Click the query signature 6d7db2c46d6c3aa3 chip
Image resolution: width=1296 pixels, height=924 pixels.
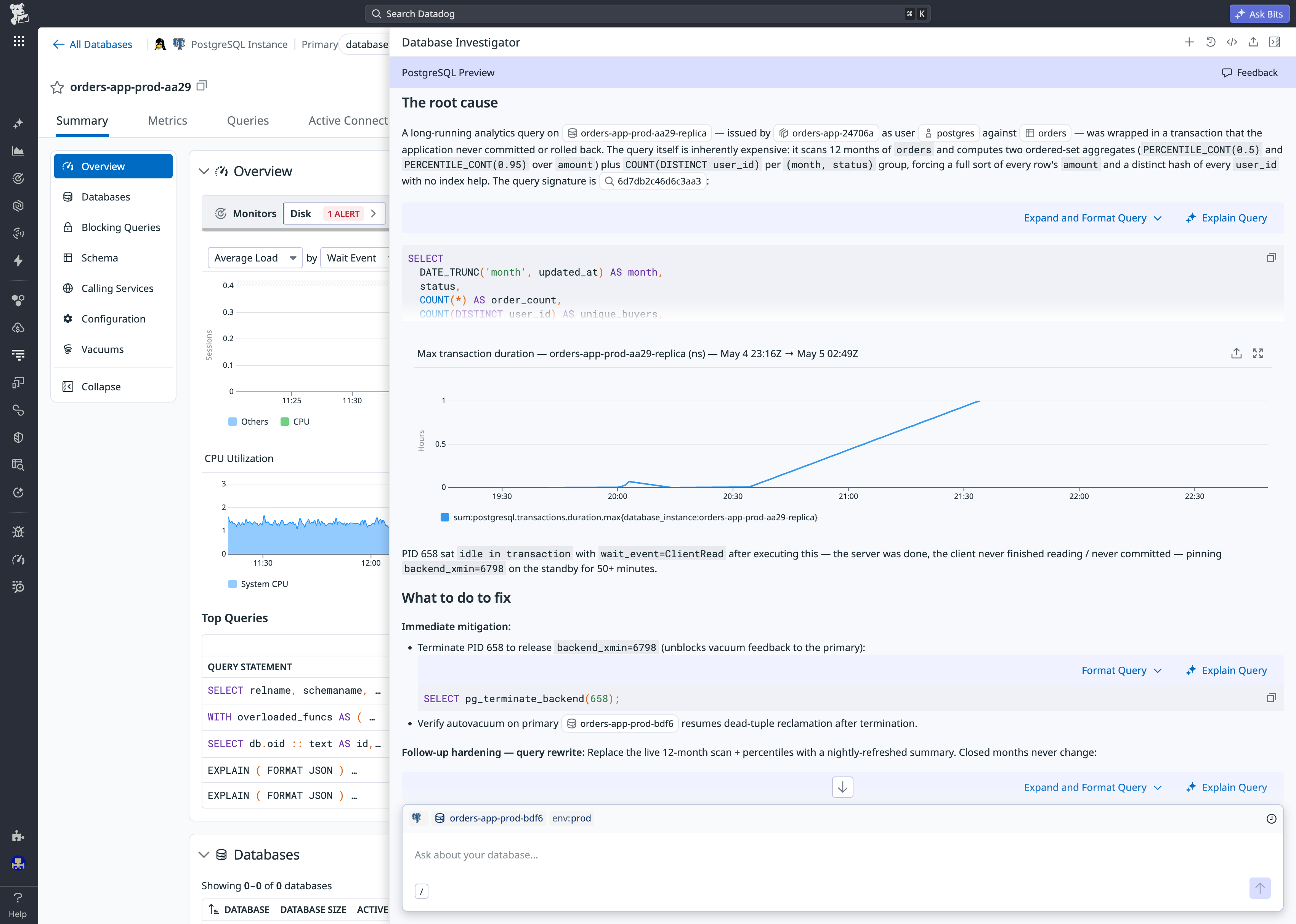(x=653, y=181)
